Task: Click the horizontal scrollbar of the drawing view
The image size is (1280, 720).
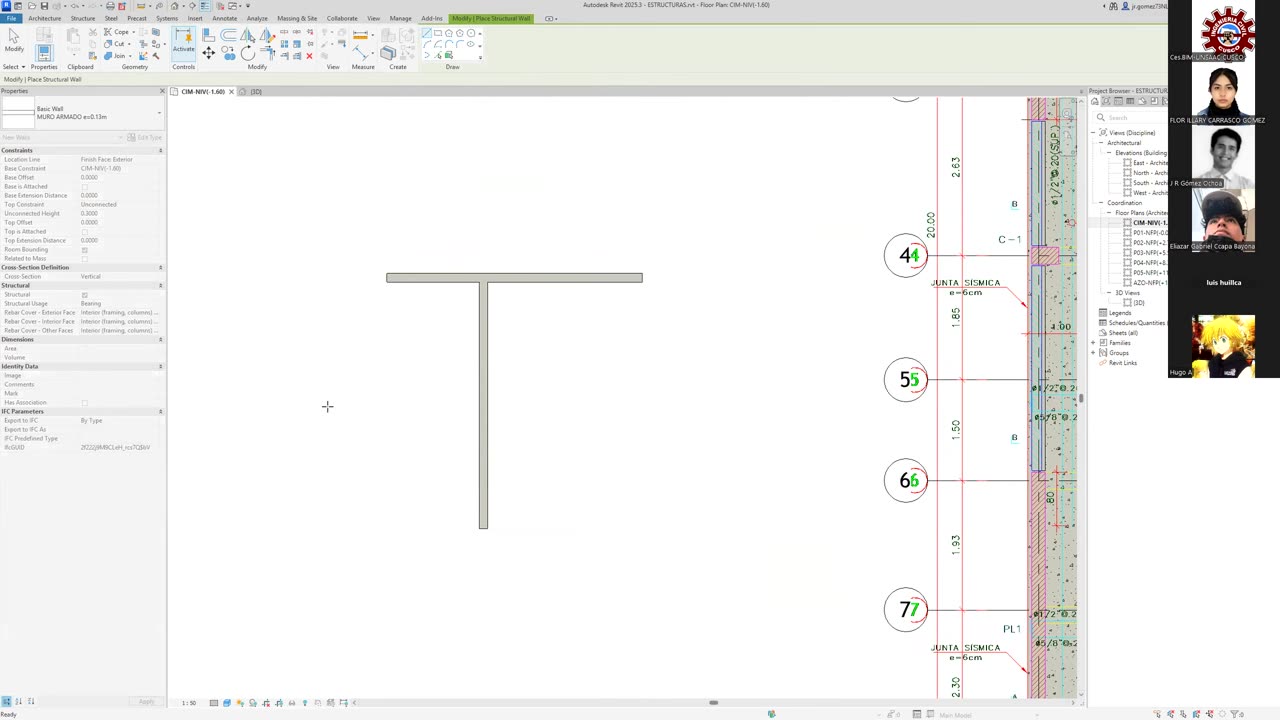Action: [713, 702]
